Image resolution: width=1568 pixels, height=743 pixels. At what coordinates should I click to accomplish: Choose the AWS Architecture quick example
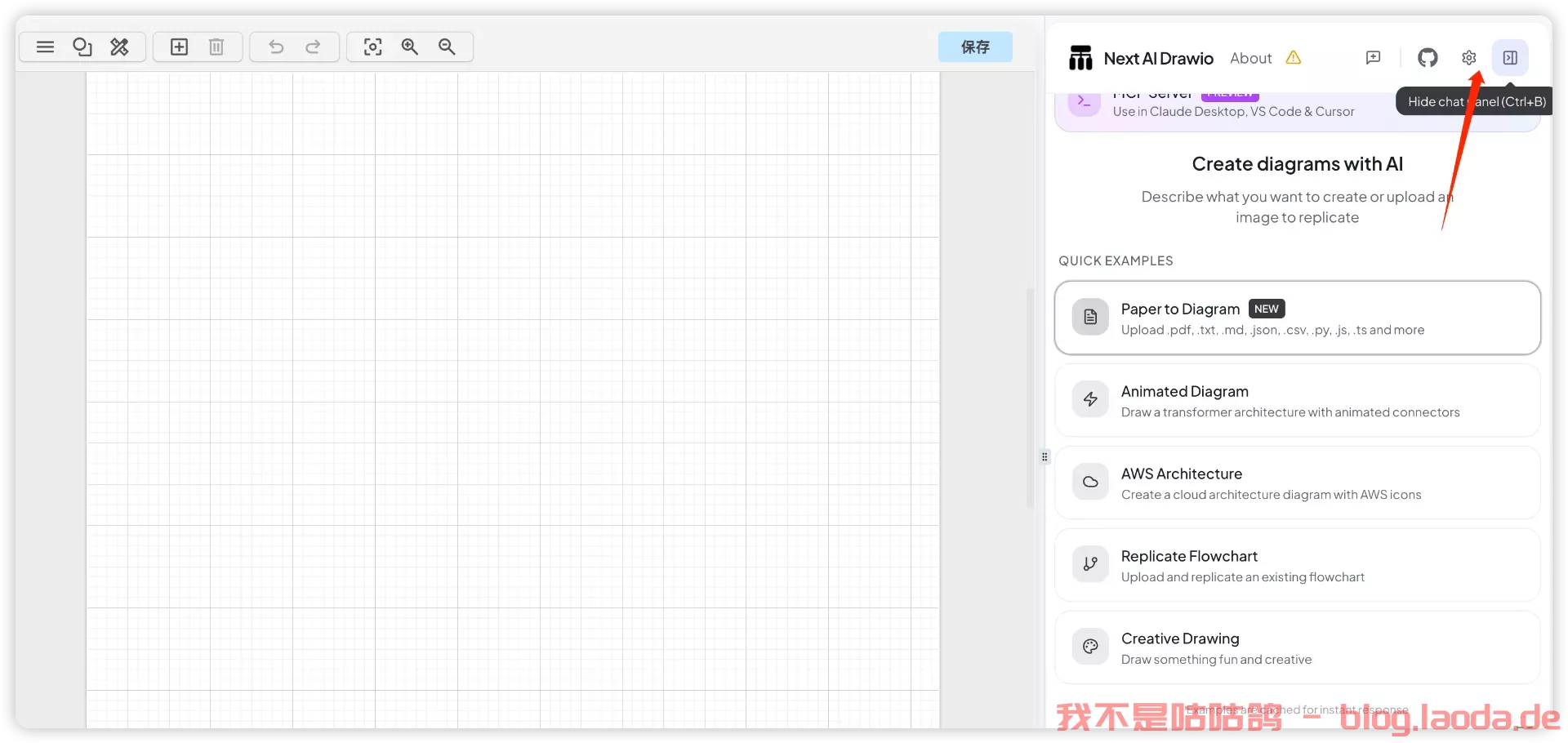(x=1297, y=483)
